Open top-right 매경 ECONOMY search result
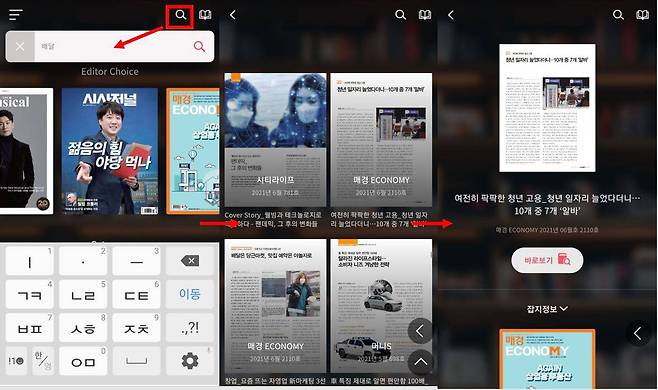This screenshot has height=390, width=658. (381, 140)
